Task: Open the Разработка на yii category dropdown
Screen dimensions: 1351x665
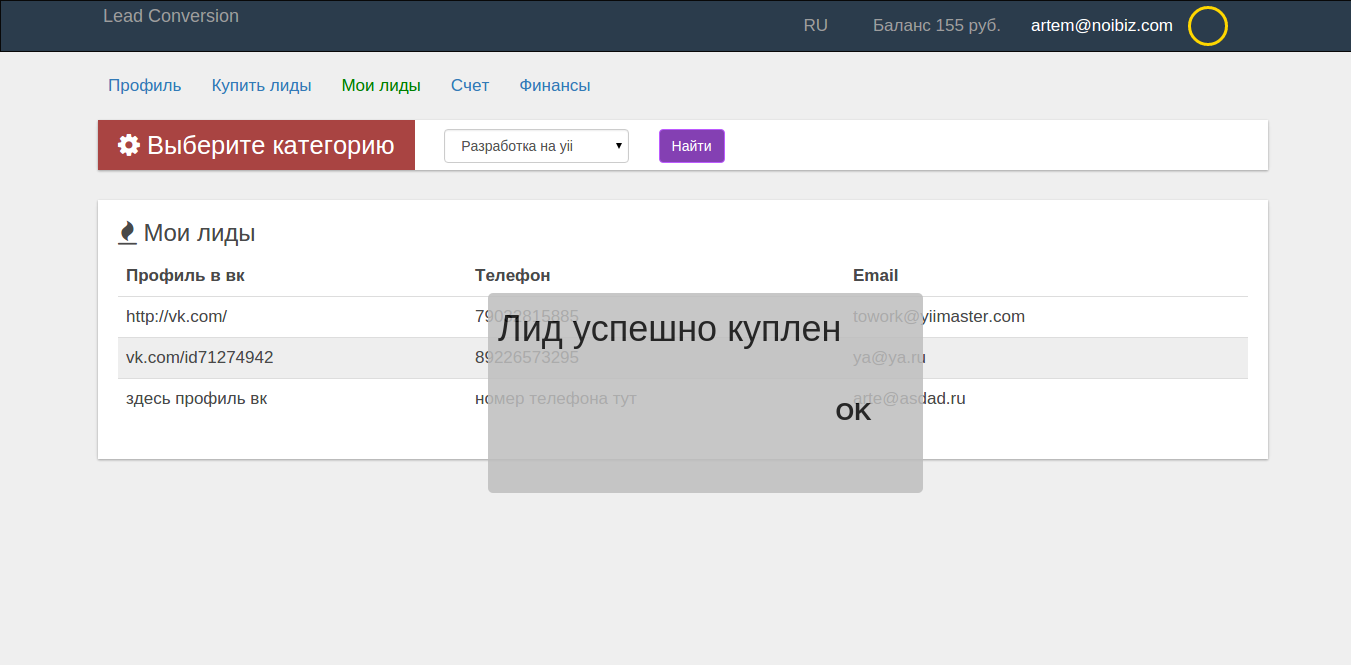Action: coord(536,146)
